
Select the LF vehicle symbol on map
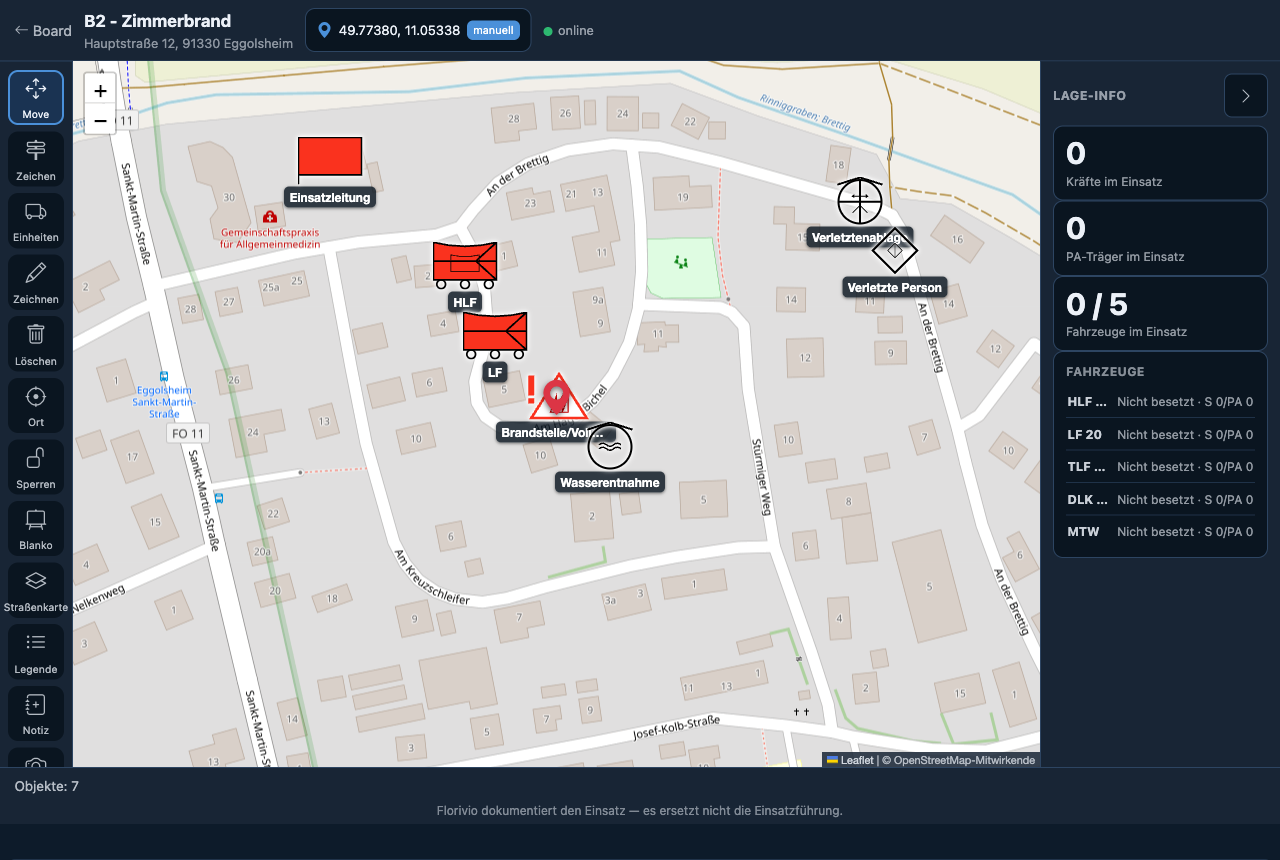click(494, 336)
